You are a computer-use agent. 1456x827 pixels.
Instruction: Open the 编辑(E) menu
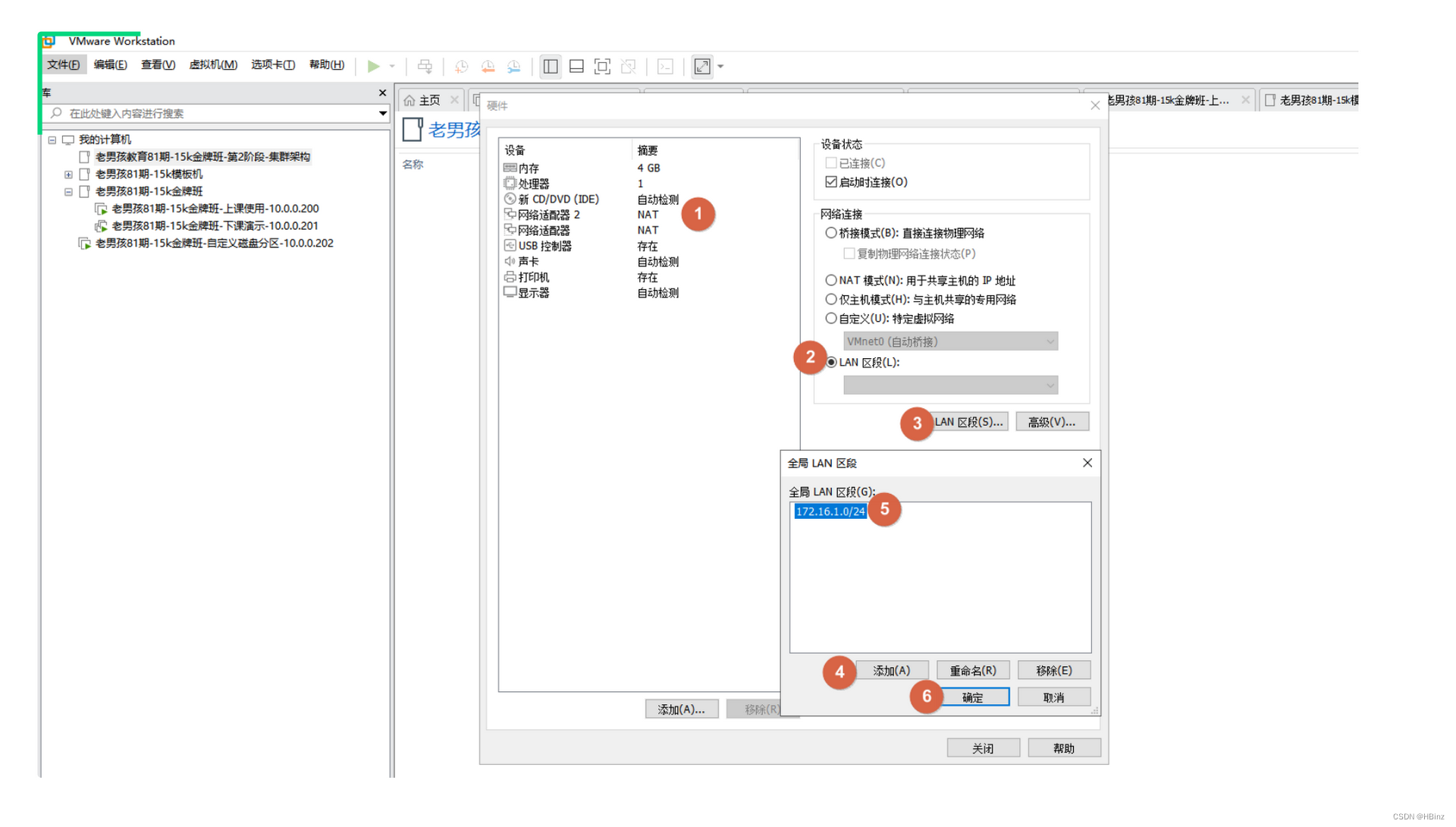pos(110,64)
